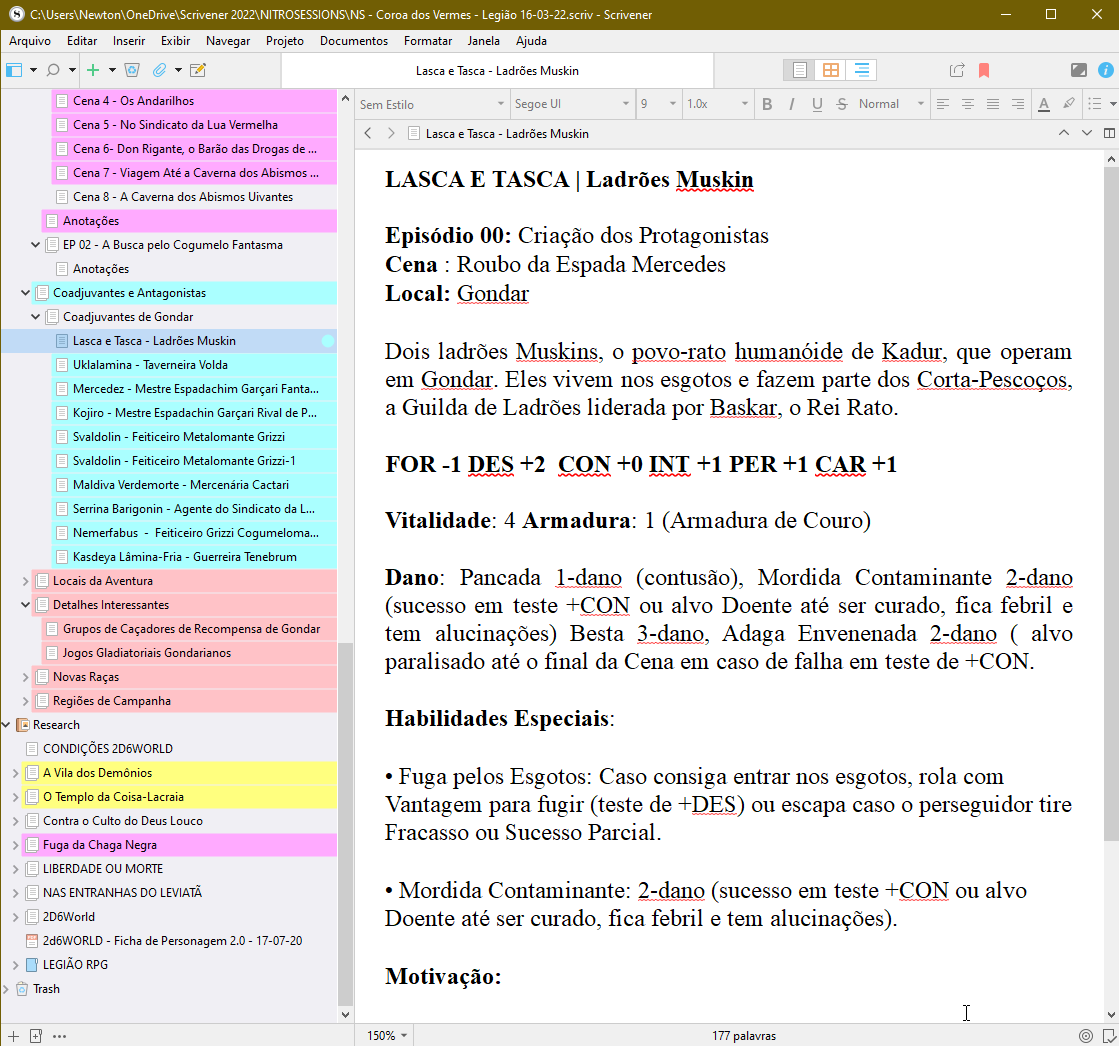This screenshot has height=1046, width=1119.
Task: Open the View binder options icon
Action: point(14,70)
